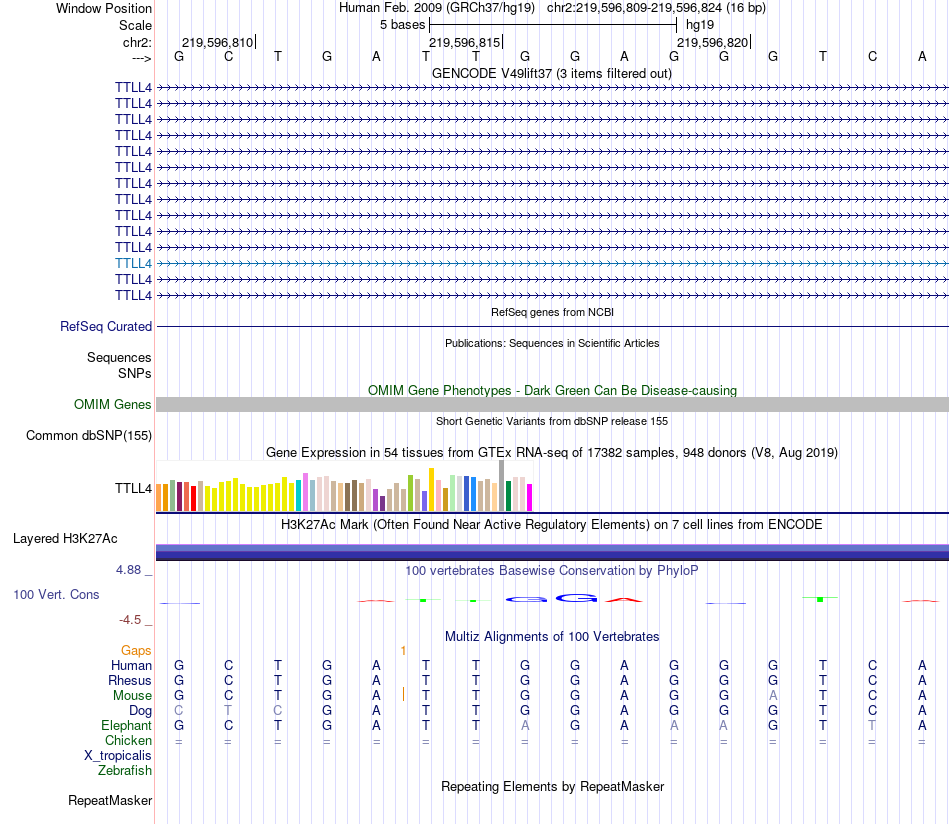Image resolution: width=950 pixels, height=824 pixels.
Task: Click the Scale label
Action: pos(136,25)
